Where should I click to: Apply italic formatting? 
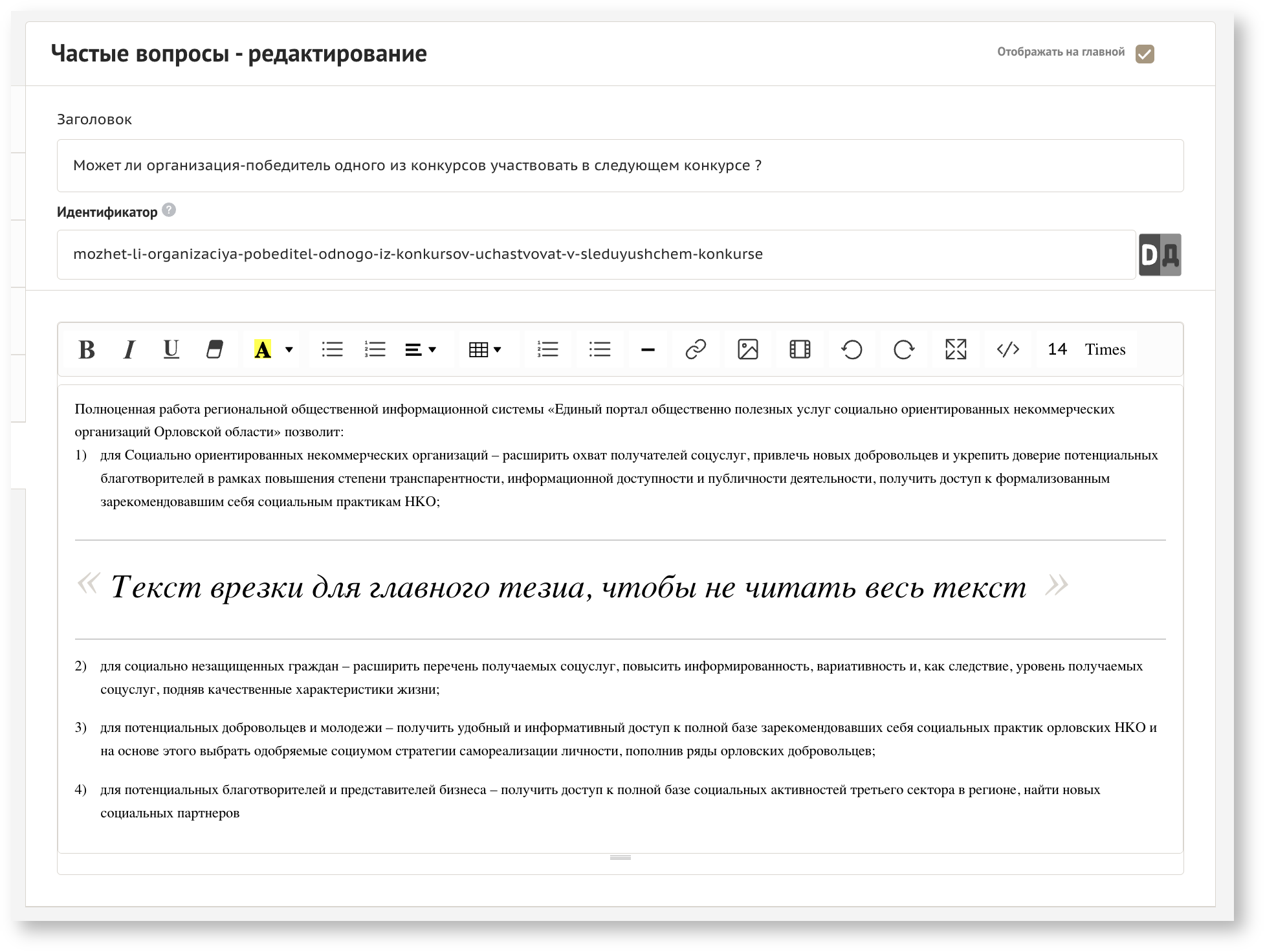(129, 349)
